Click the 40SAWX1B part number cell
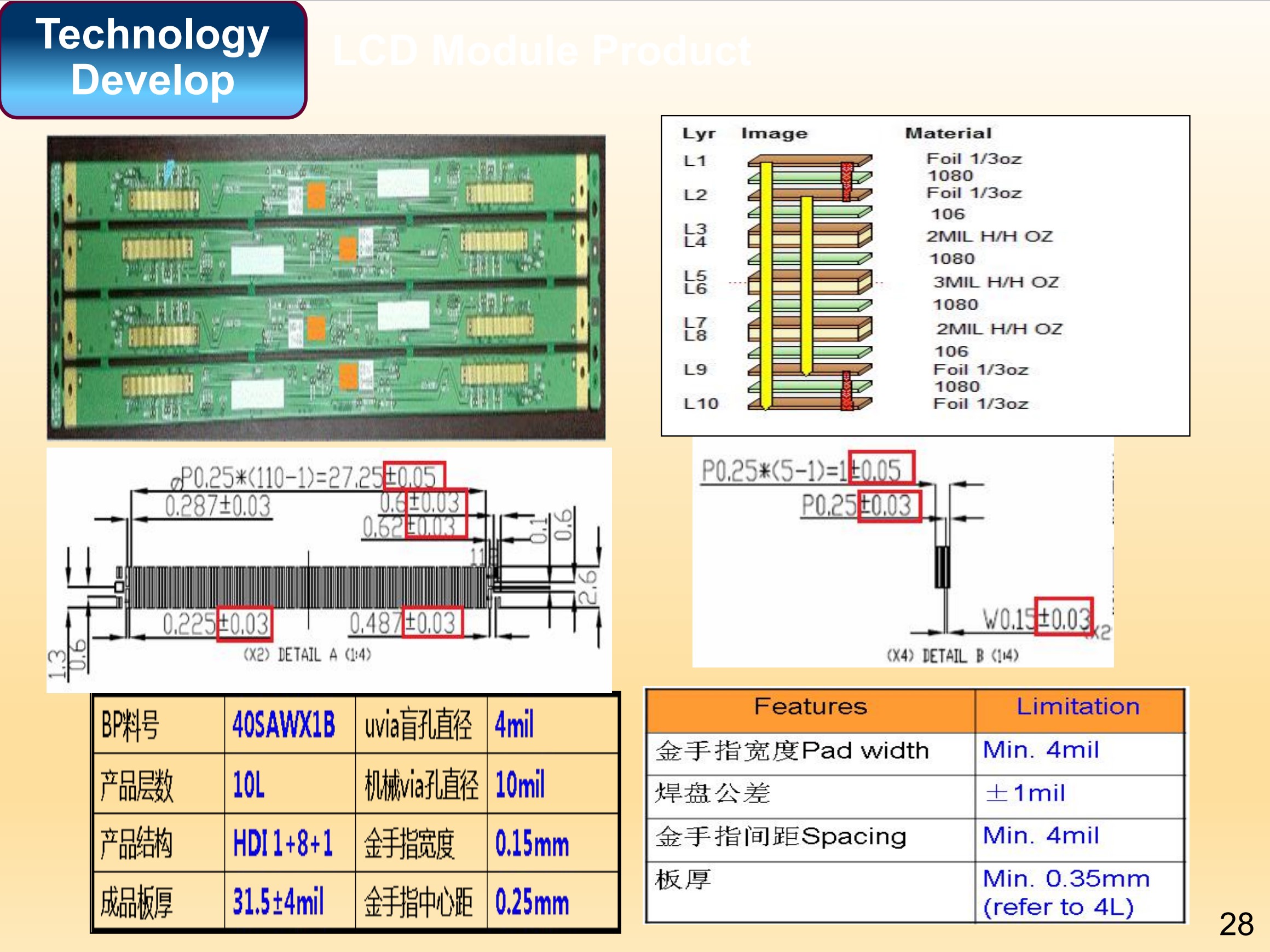The width and height of the screenshot is (1270, 952). (x=284, y=725)
